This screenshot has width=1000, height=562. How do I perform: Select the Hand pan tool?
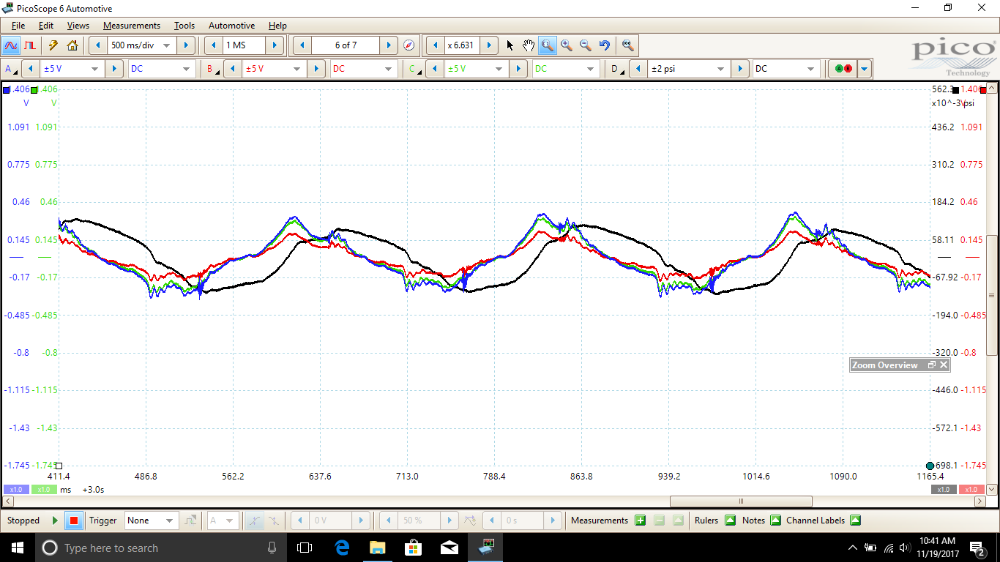click(528, 45)
